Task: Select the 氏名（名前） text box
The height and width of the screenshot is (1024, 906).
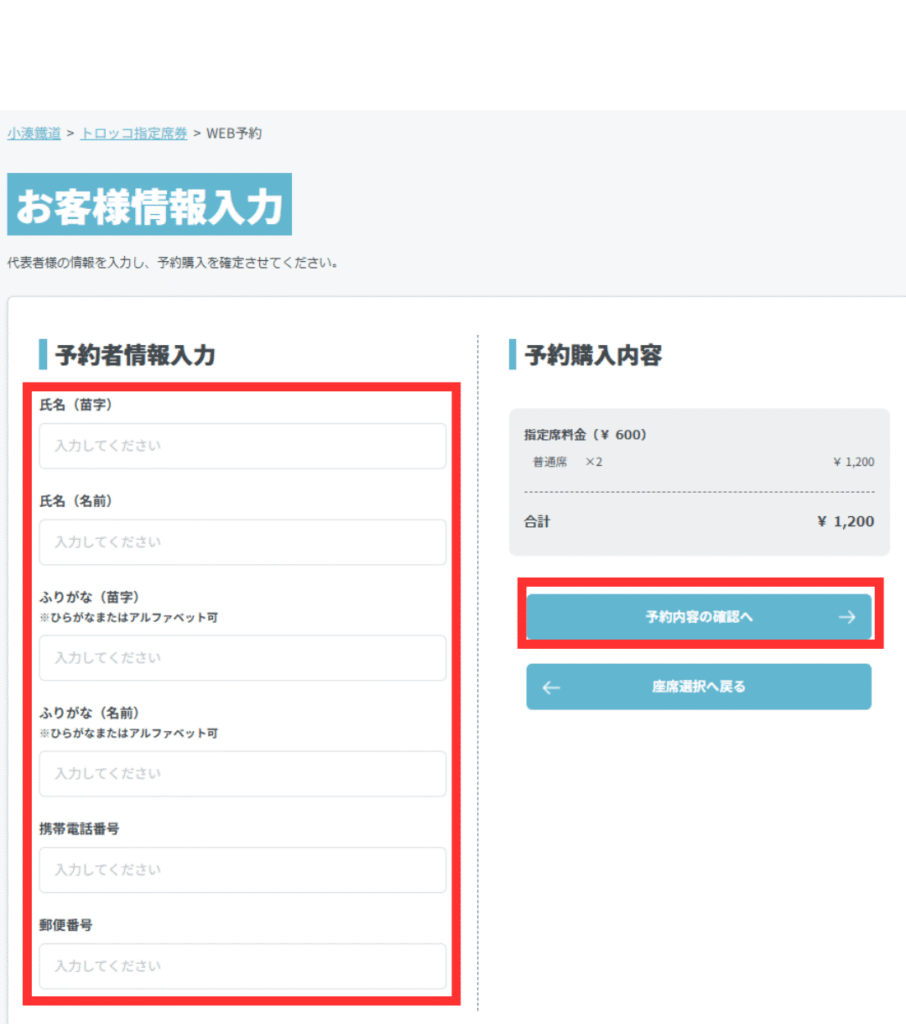Action: 242,542
